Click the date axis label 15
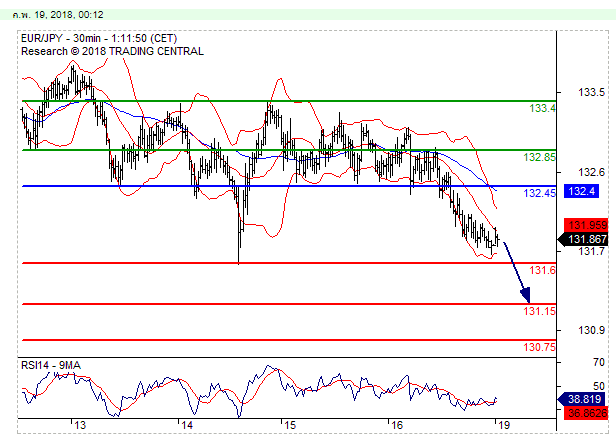The image size is (616, 445). point(290,425)
